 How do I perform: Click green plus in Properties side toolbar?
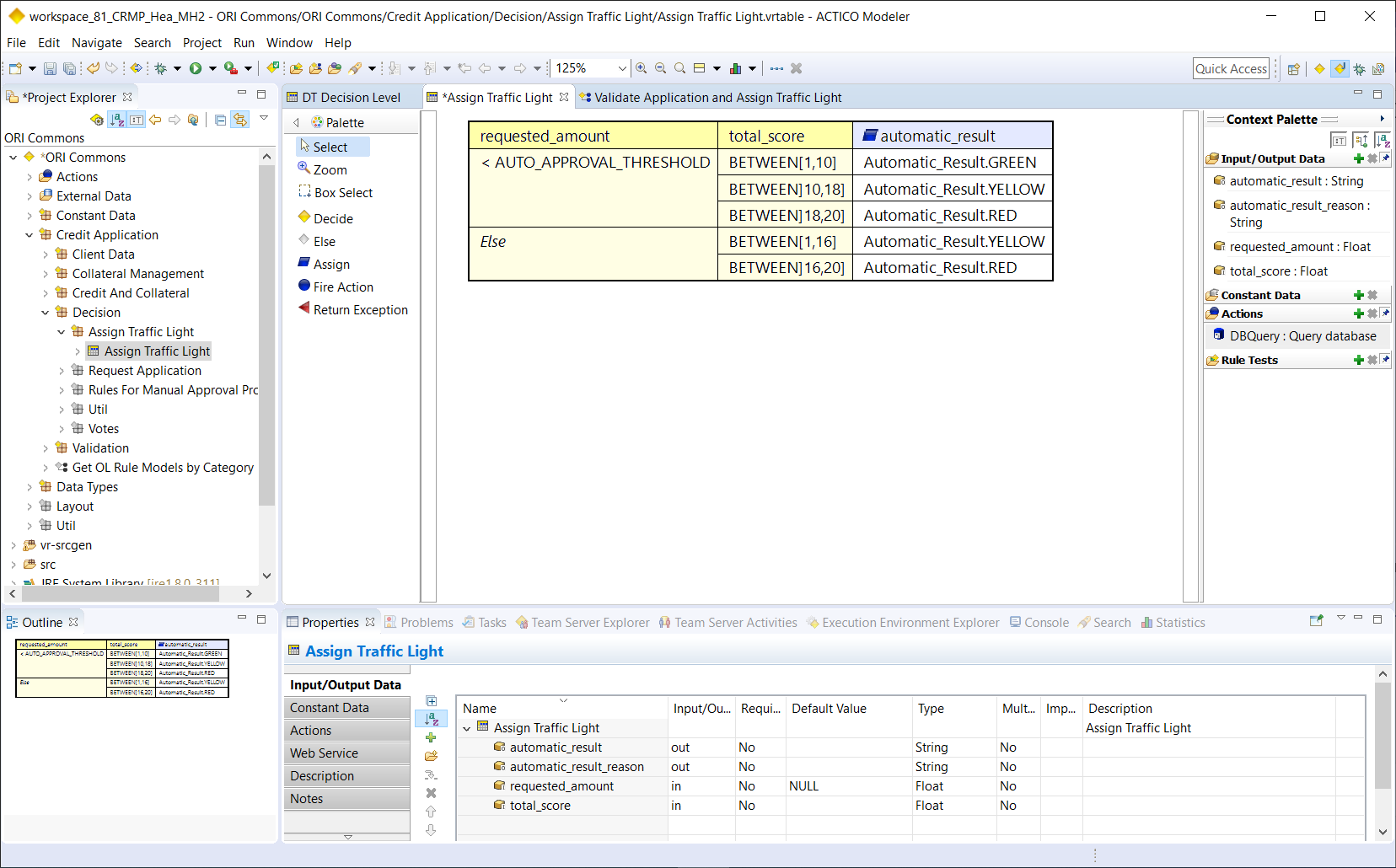(x=431, y=737)
